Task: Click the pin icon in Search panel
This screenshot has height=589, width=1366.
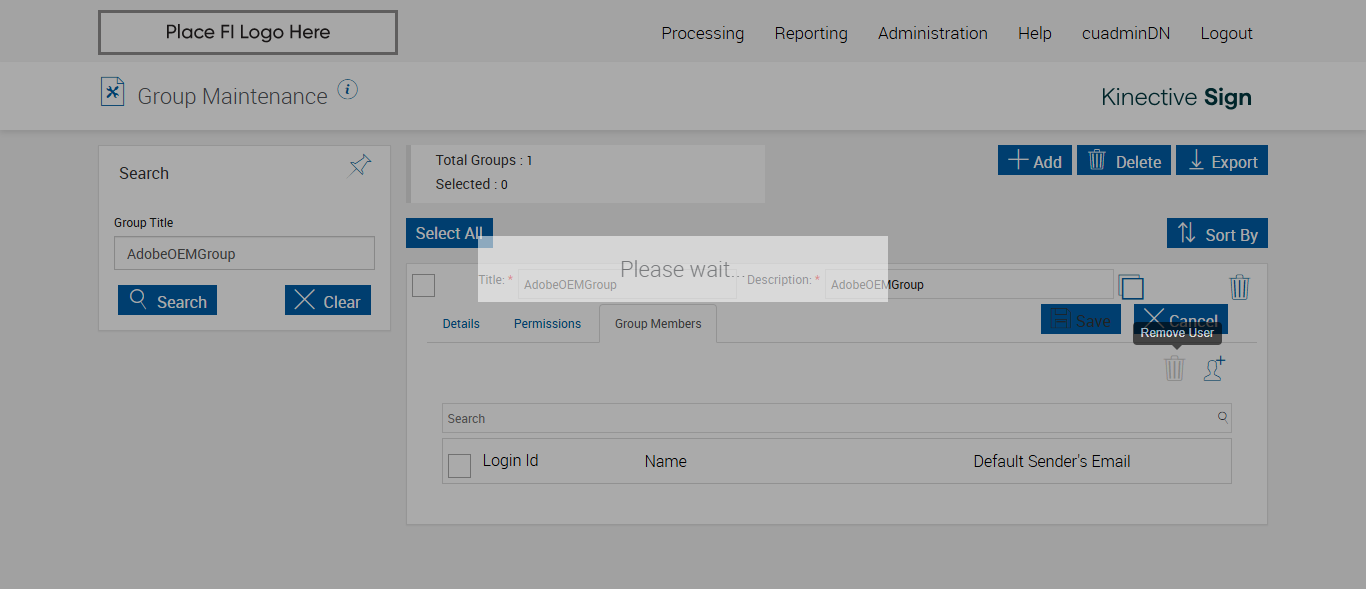Action: [x=360, y=166]
